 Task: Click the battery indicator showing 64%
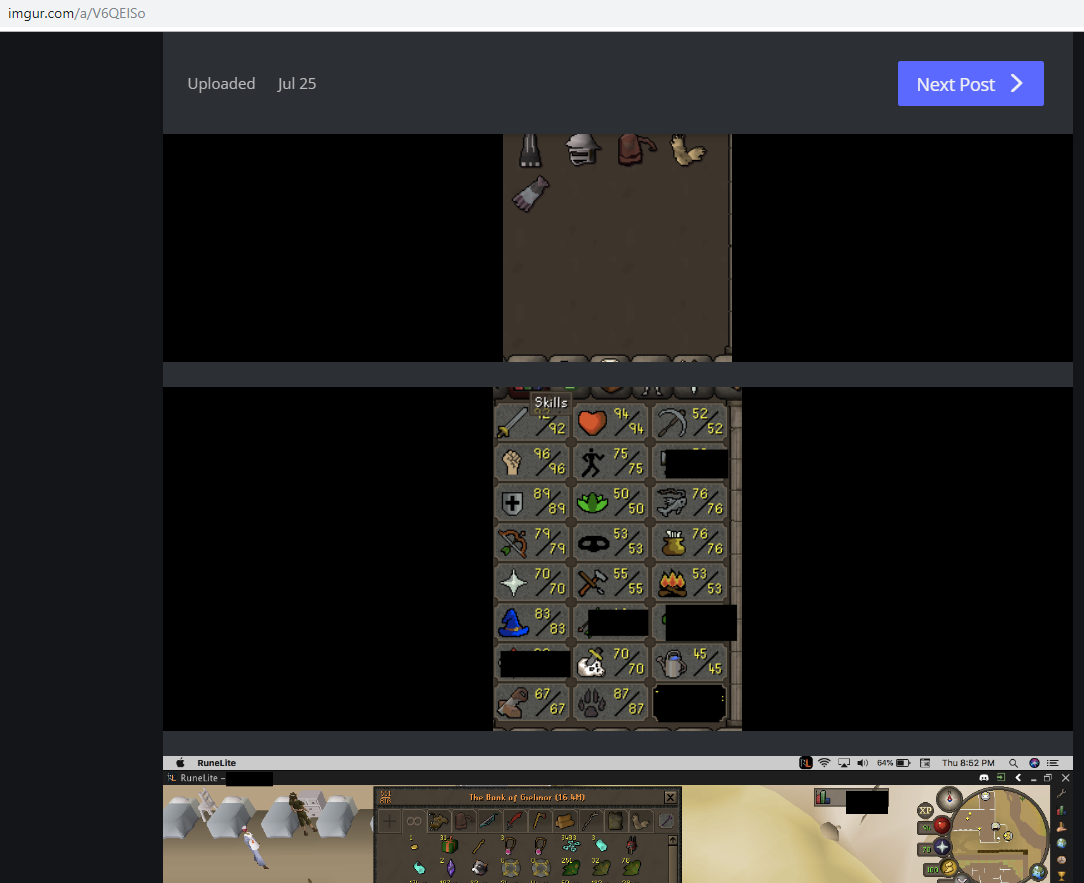[x=893, y=763]
